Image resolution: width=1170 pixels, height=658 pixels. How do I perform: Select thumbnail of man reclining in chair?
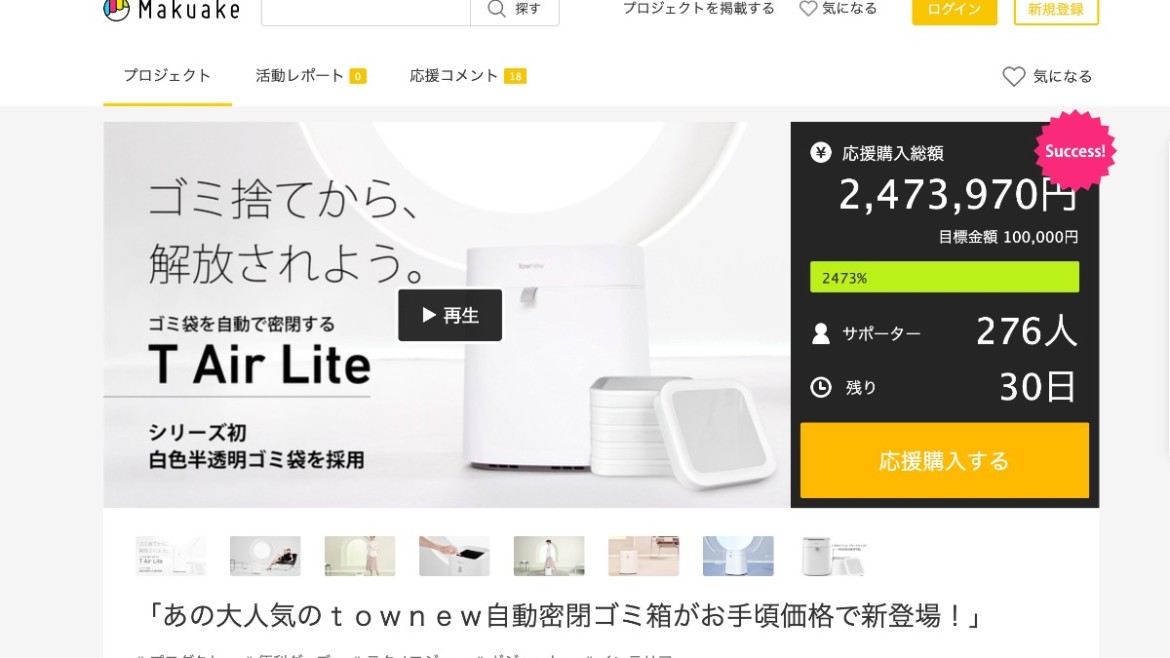click(x=265, y=556)
